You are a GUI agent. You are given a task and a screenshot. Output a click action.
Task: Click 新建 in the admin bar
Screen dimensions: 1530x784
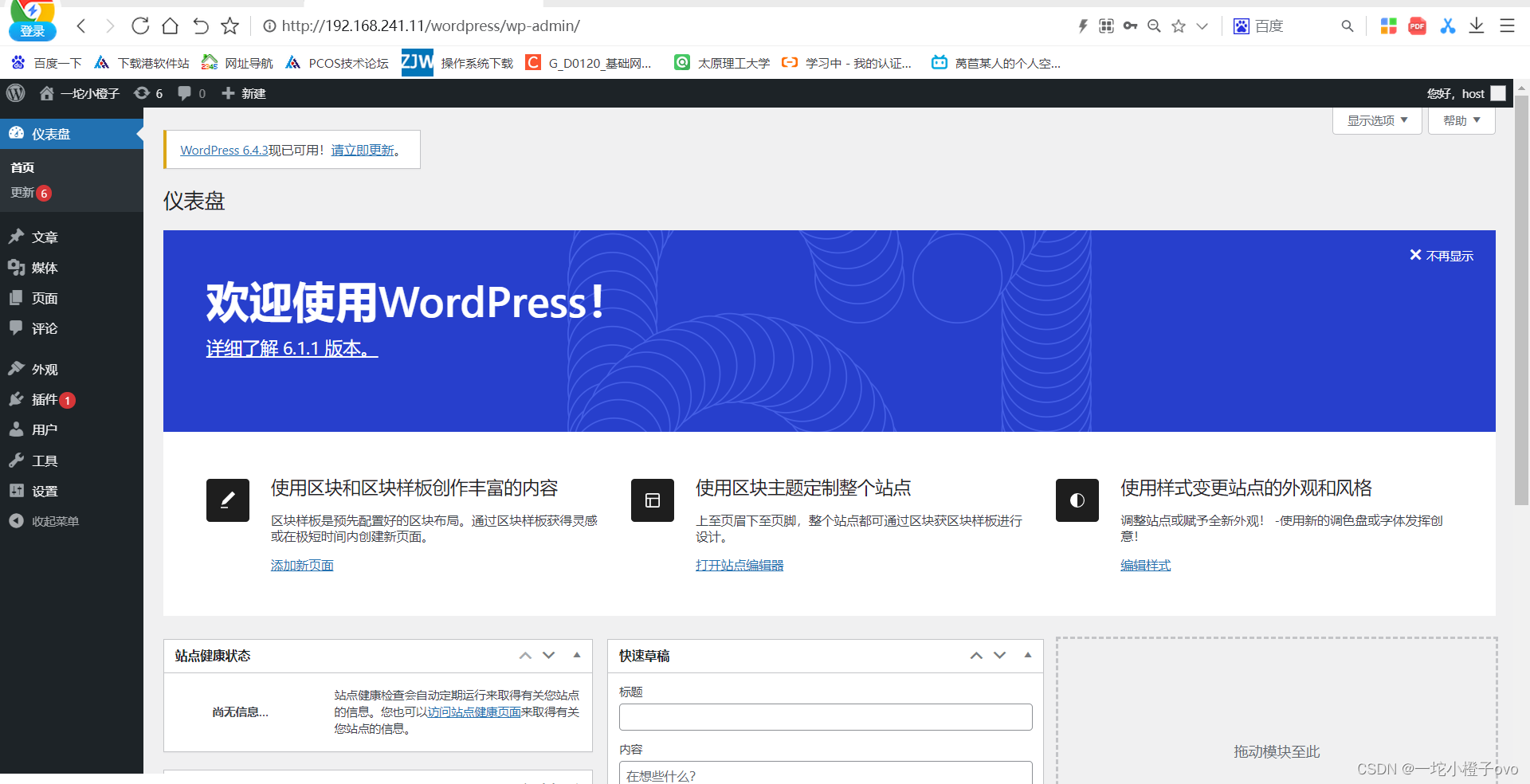click(244, 93)
